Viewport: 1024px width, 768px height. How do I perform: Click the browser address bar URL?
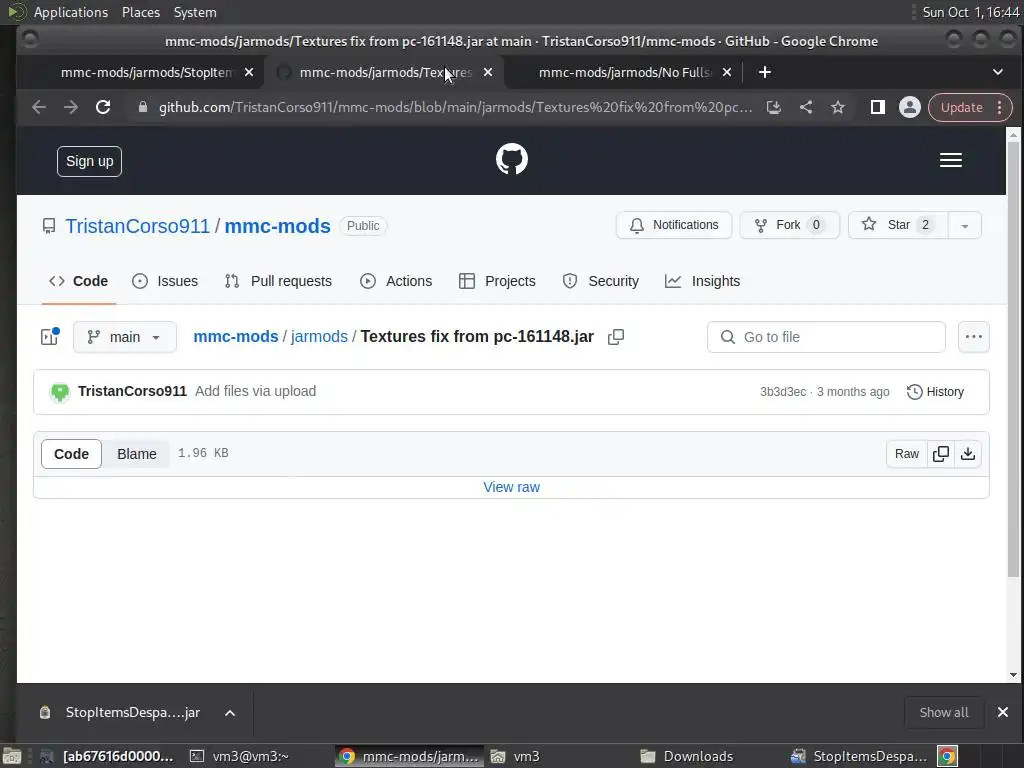pos(455,107)
